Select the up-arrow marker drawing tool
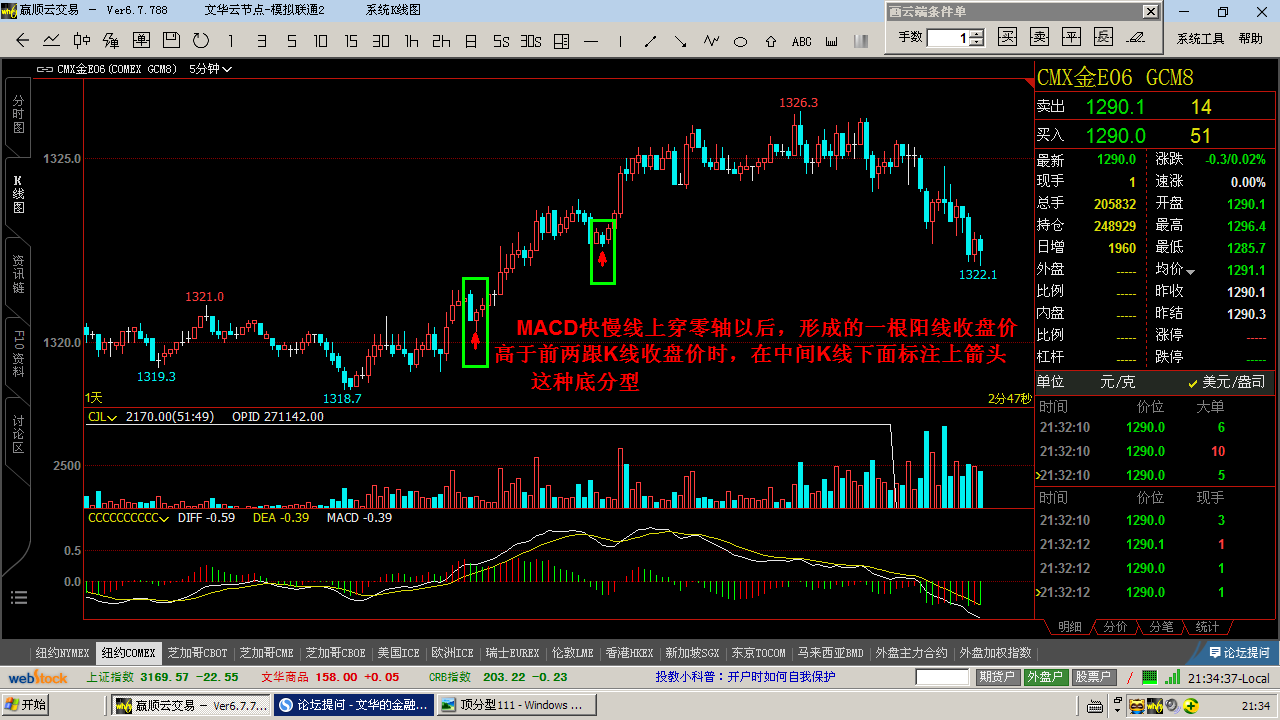 pos(771,41)
